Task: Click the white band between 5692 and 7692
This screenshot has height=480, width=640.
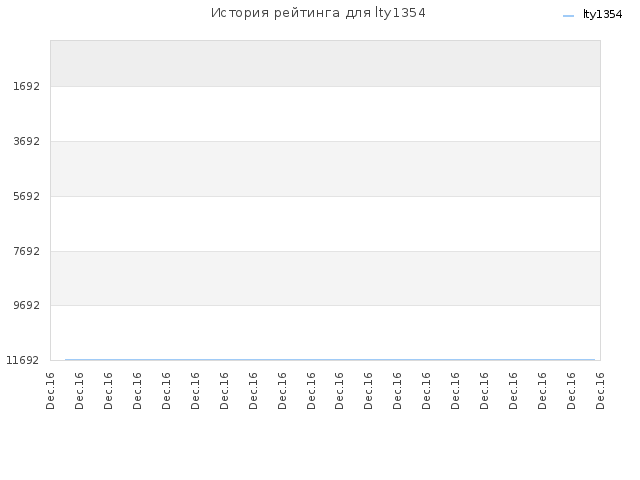Action: point(325,224)
